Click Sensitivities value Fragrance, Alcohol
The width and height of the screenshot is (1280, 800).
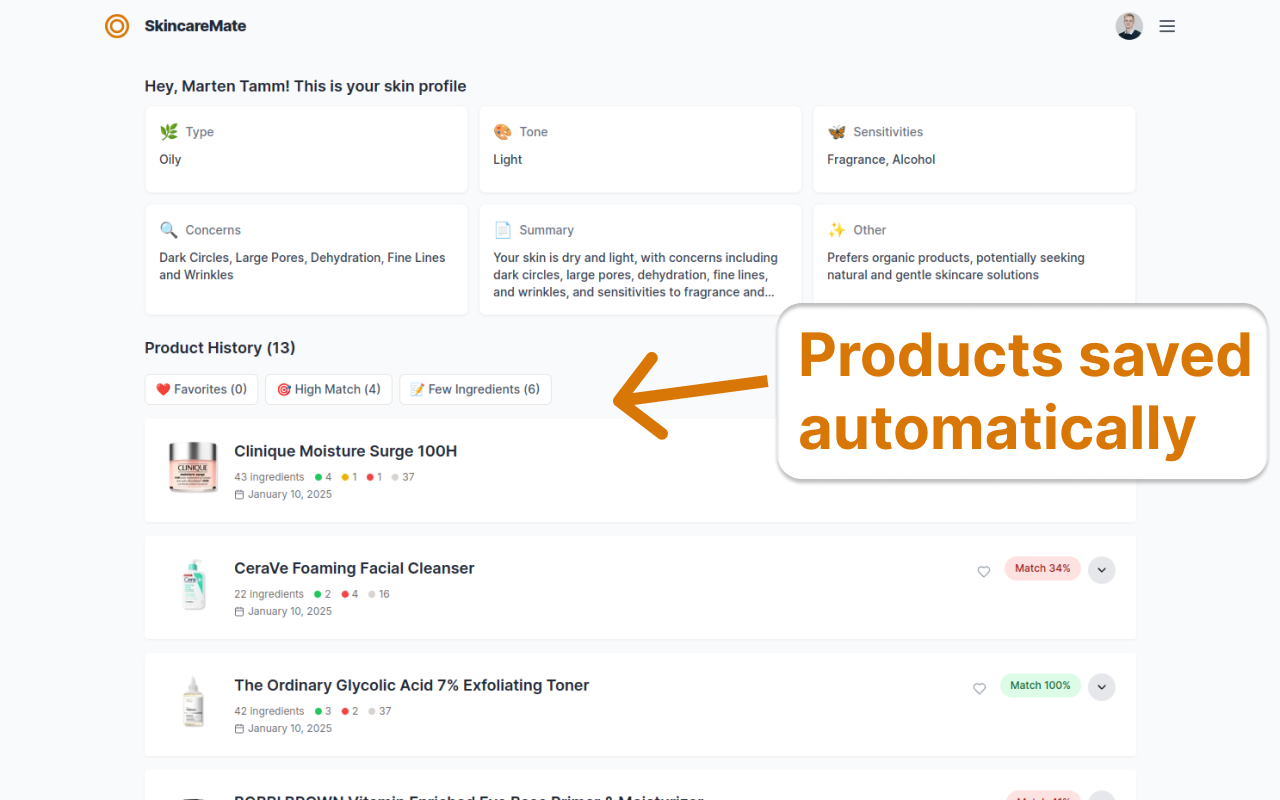[881, 159]
